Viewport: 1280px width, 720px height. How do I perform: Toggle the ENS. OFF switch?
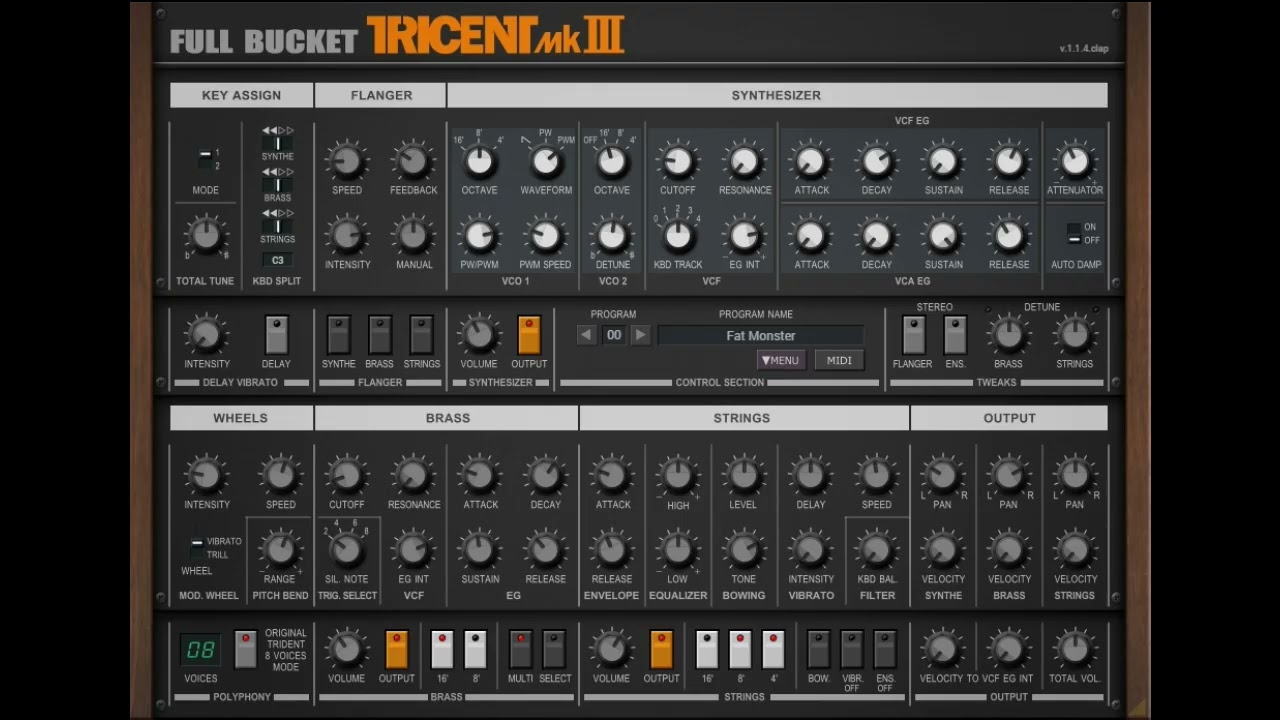coord(885,649)
